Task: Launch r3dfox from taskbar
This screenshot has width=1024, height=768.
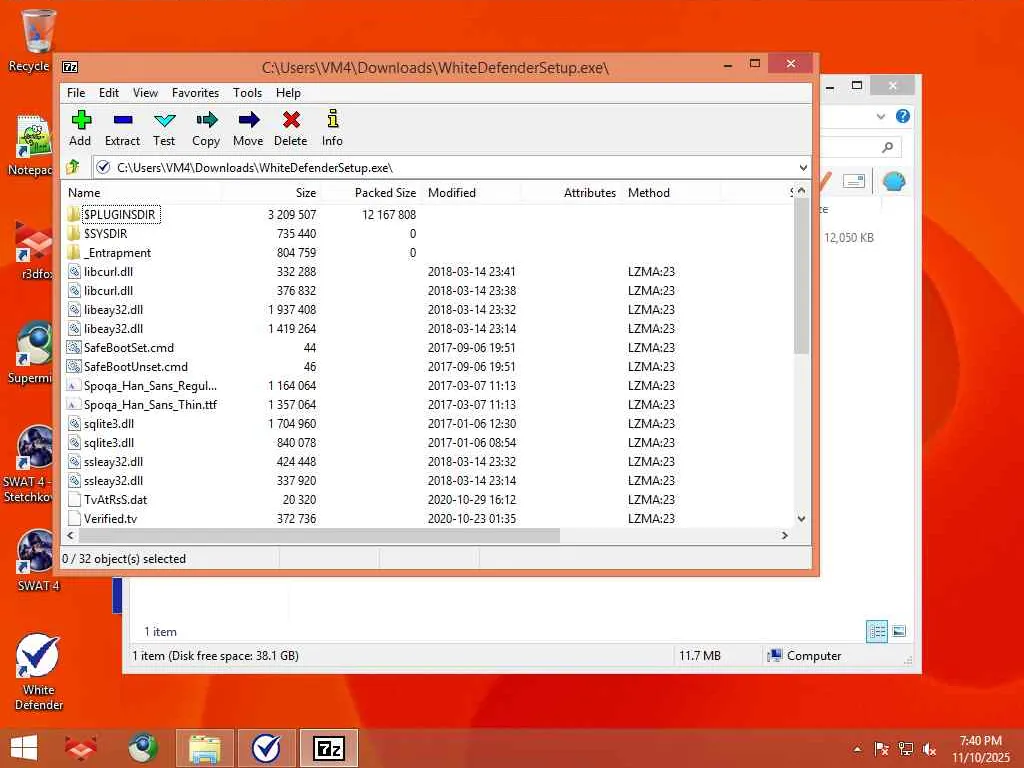Action: pyautogui.click(x=81, y=748)
